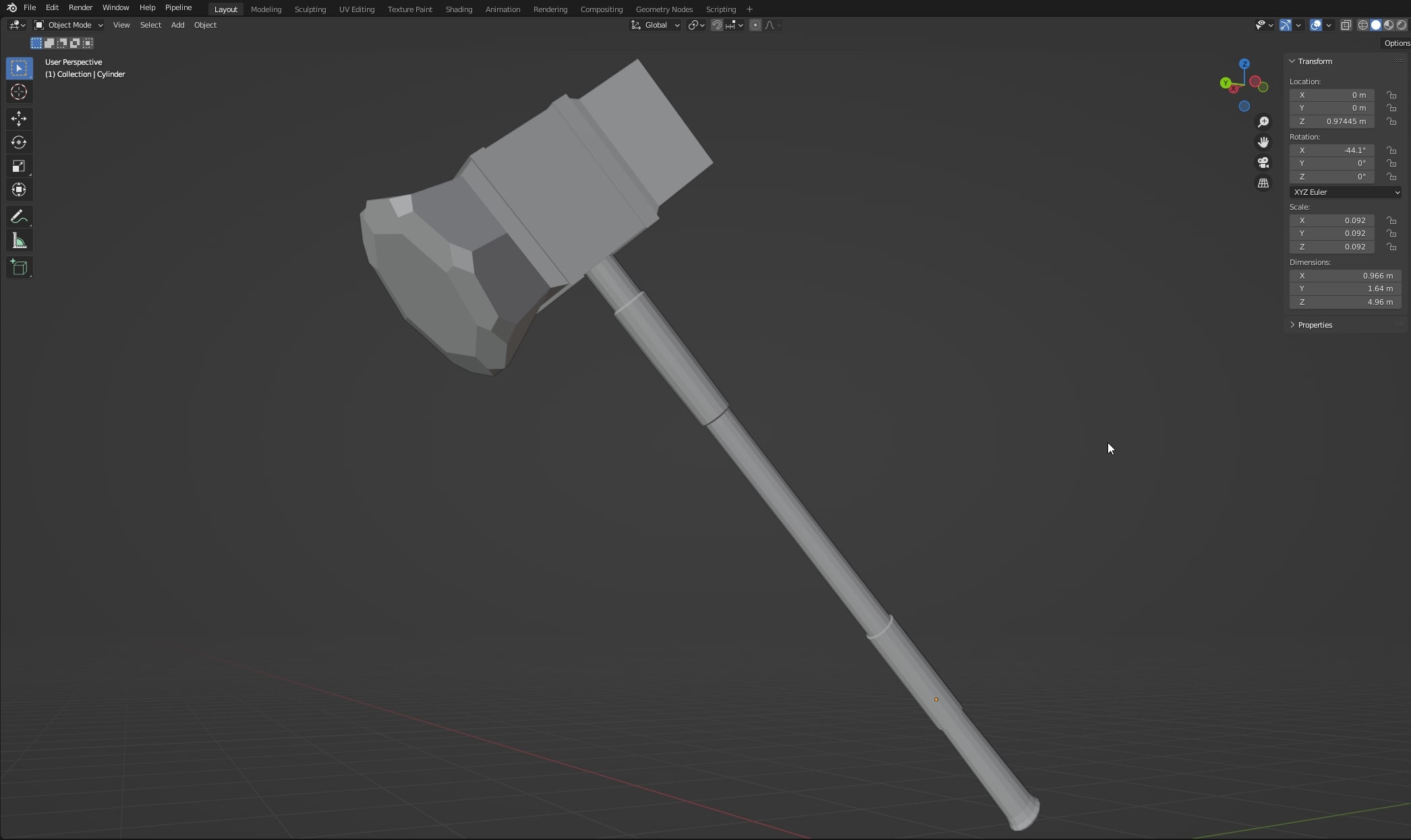Open the Render menu
Screen dimensions: 1411x840
(80, 7)
